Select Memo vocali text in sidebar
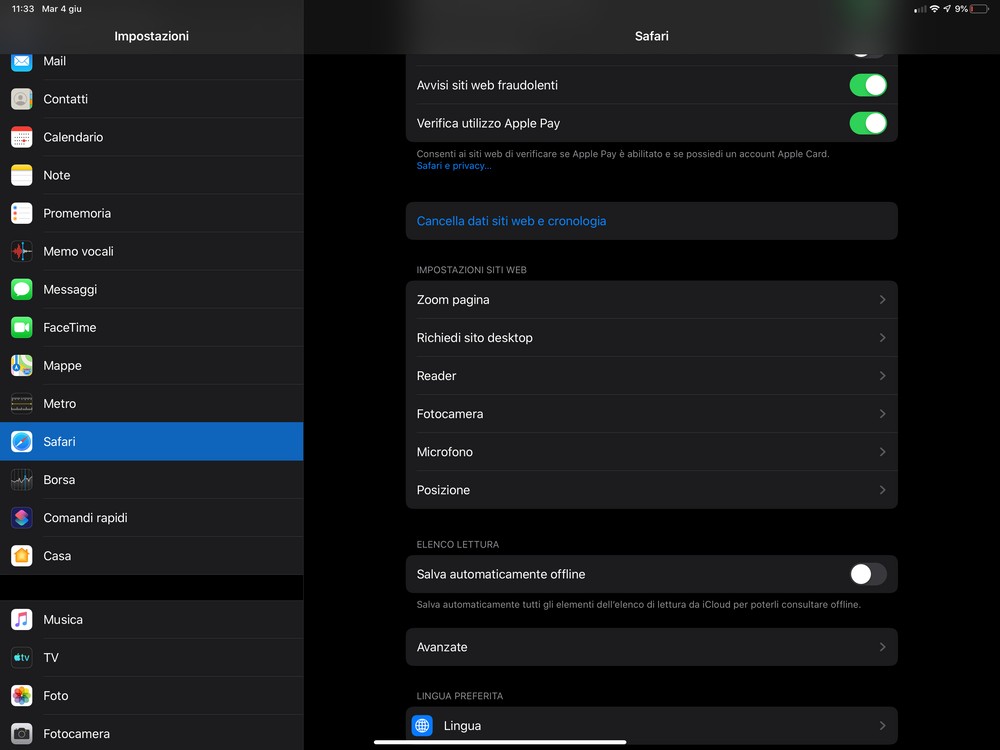This screenshot has width=1000, height=750. coord(78,251)
